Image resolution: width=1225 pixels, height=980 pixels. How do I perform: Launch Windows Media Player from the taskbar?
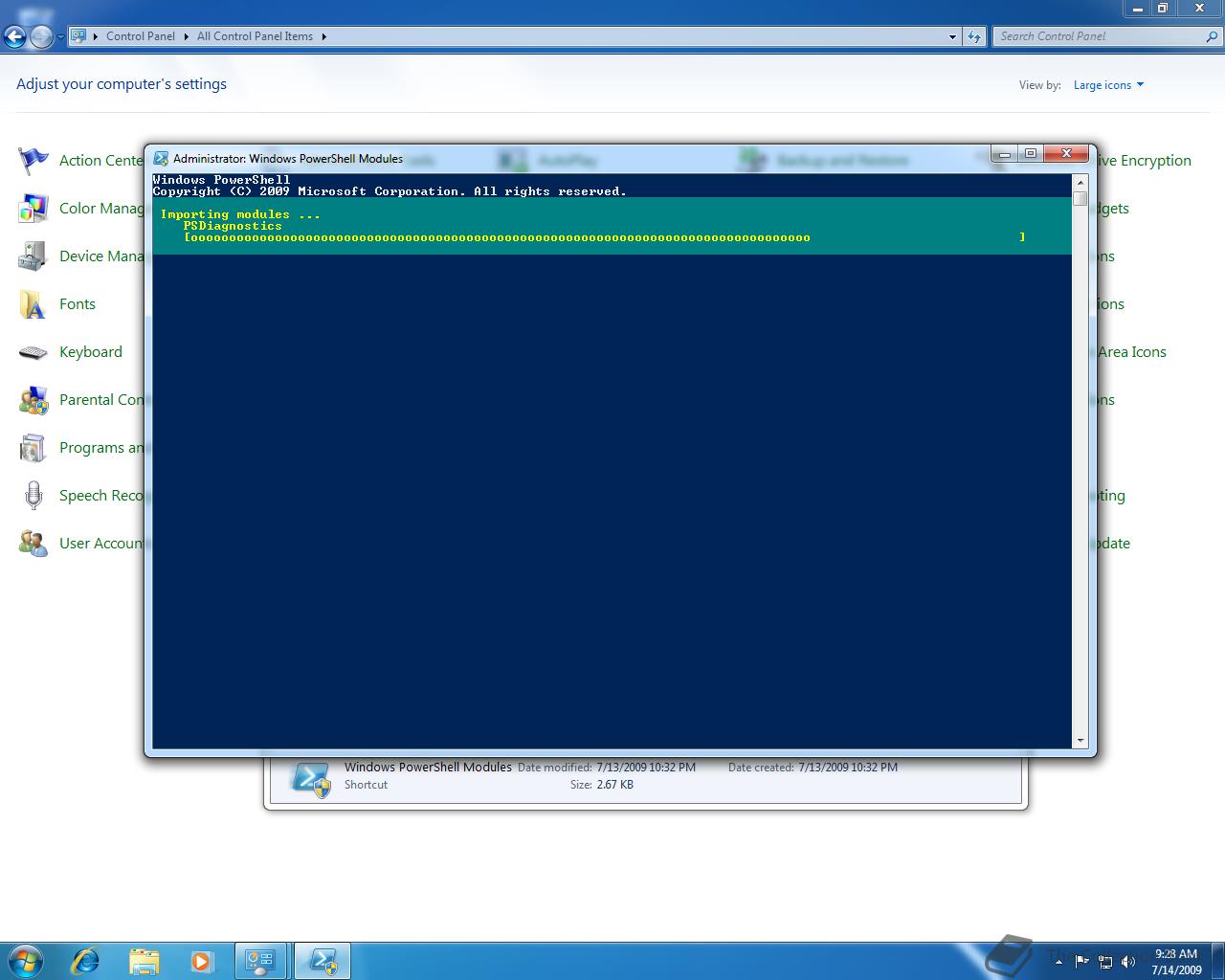pos(201,960)
